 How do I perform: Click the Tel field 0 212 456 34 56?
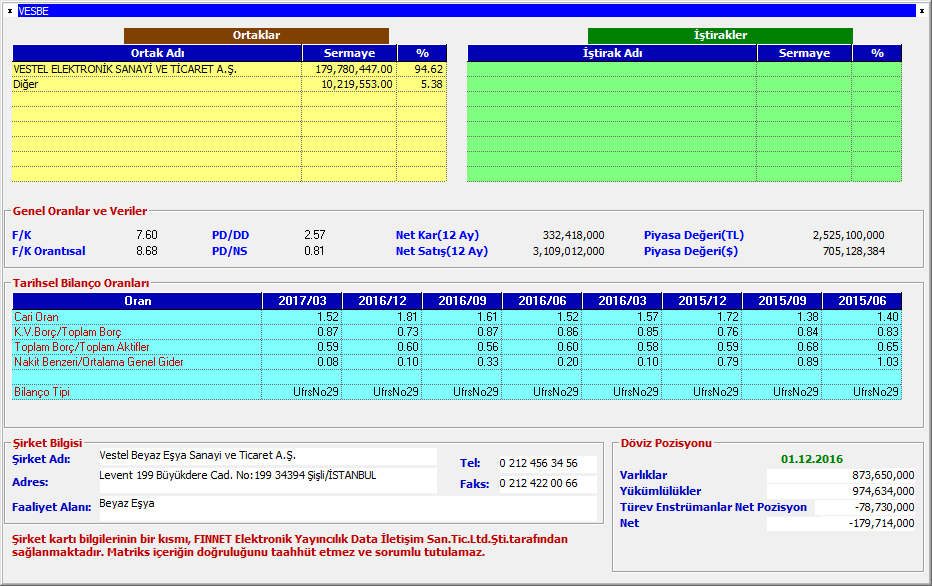[x=547, y=463]
